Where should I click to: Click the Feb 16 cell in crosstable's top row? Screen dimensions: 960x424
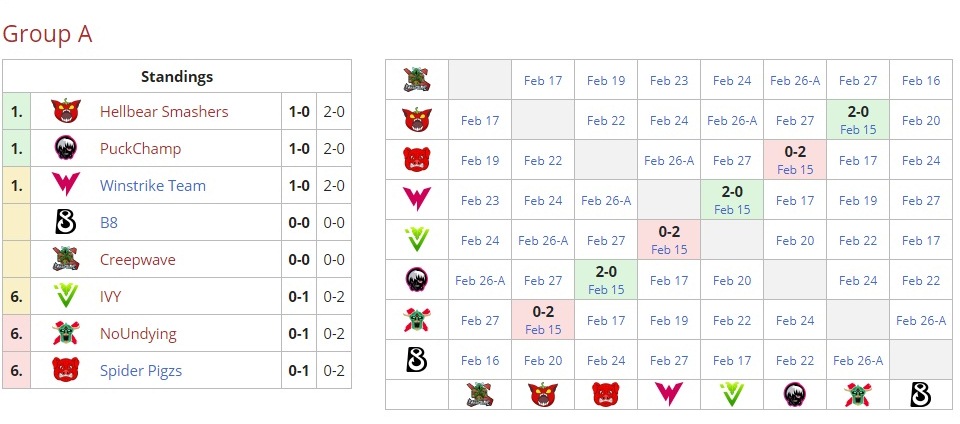tap(921, 81)
